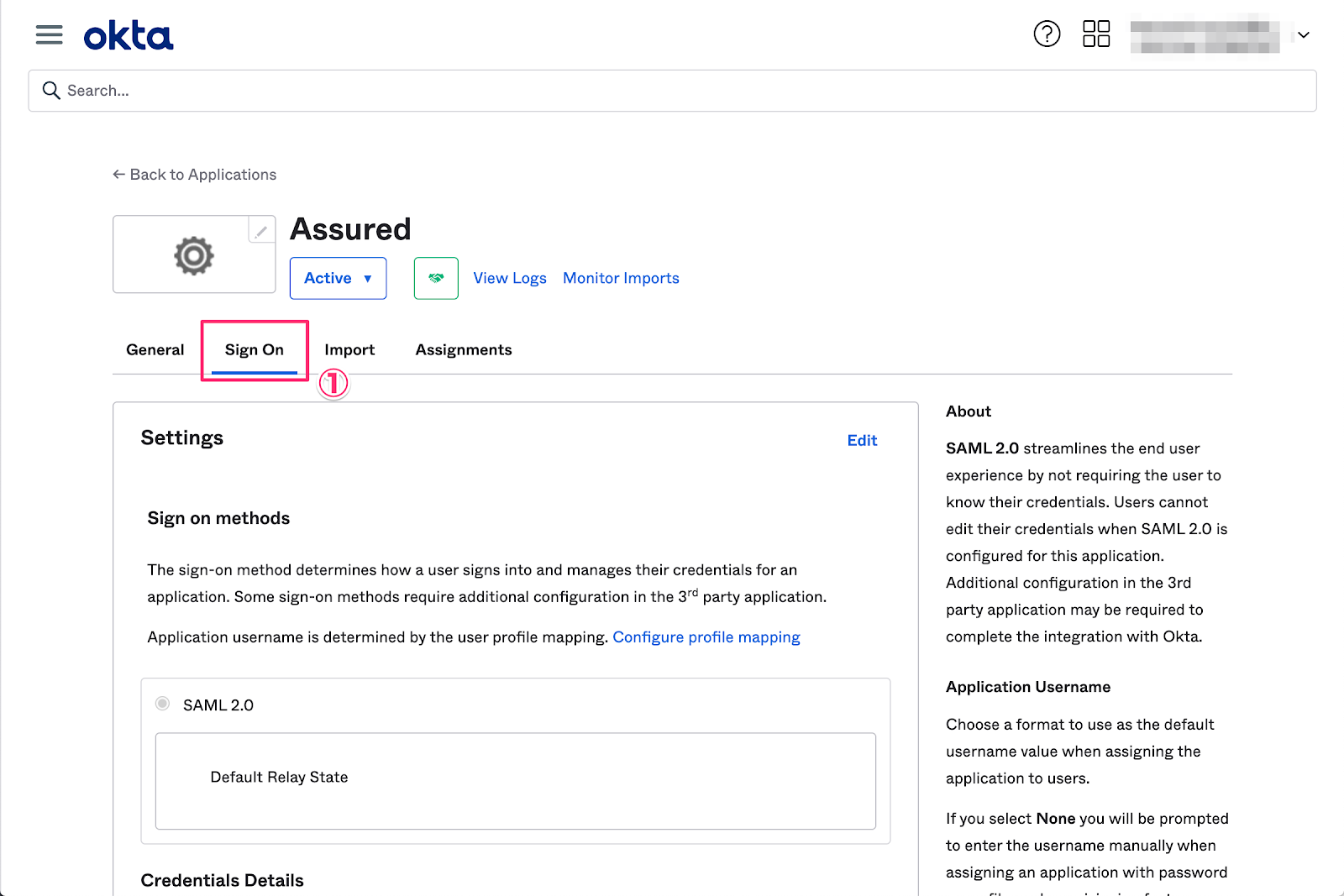This screenshot has width=1344, height=896.
Task: Open Monitor Imports link
Action: pyautogui.click(x=621, y=278)
